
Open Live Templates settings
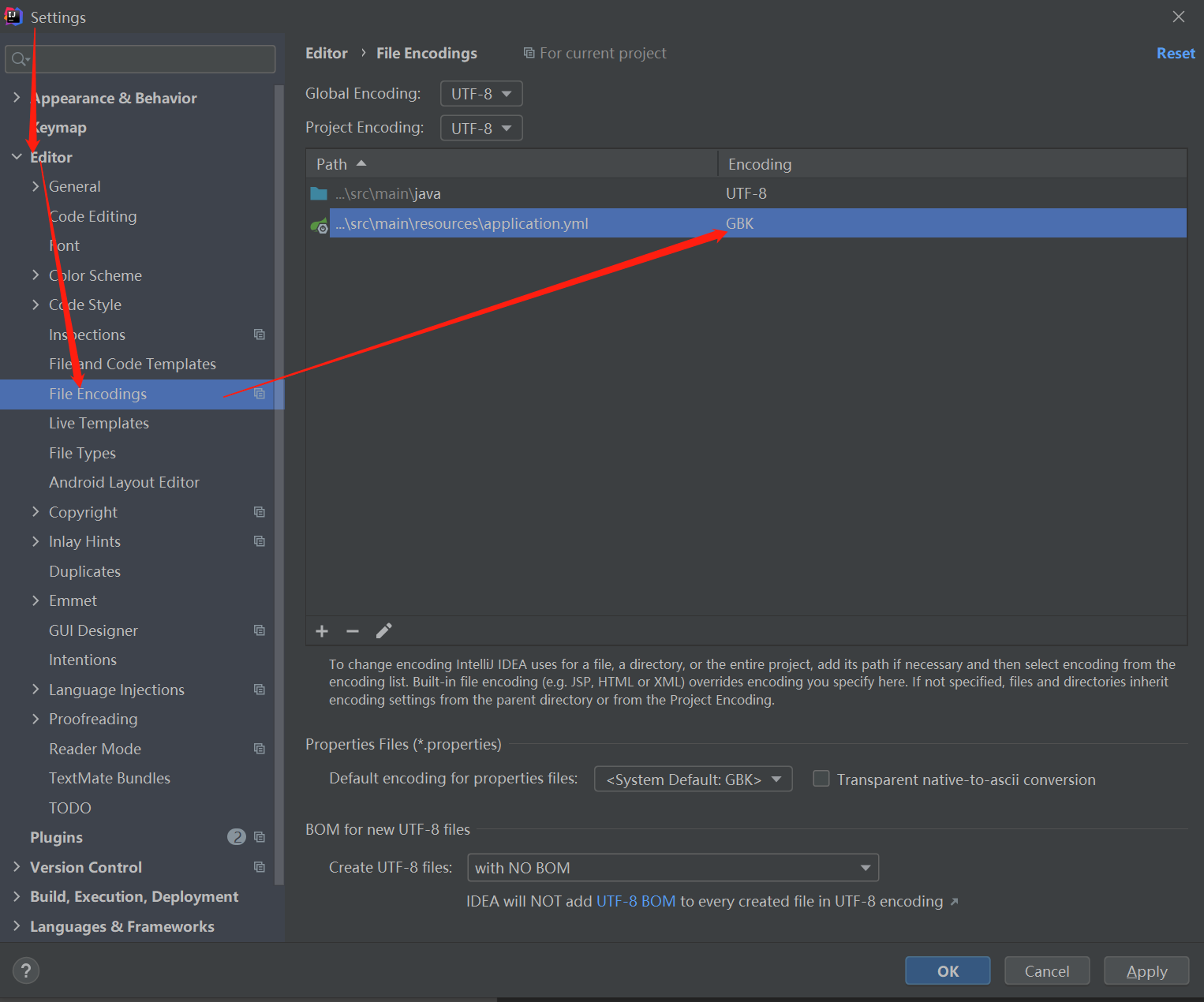click(99, 423)
